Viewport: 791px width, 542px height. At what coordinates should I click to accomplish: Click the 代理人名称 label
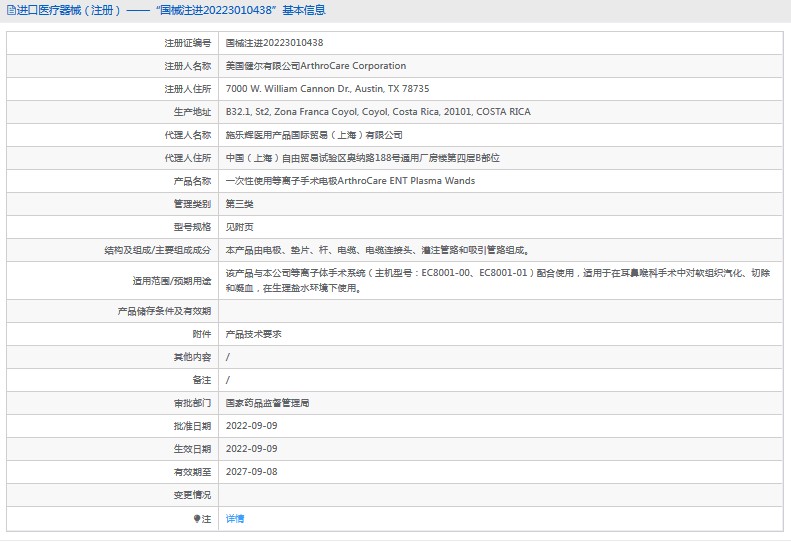[x=188, y=135]
